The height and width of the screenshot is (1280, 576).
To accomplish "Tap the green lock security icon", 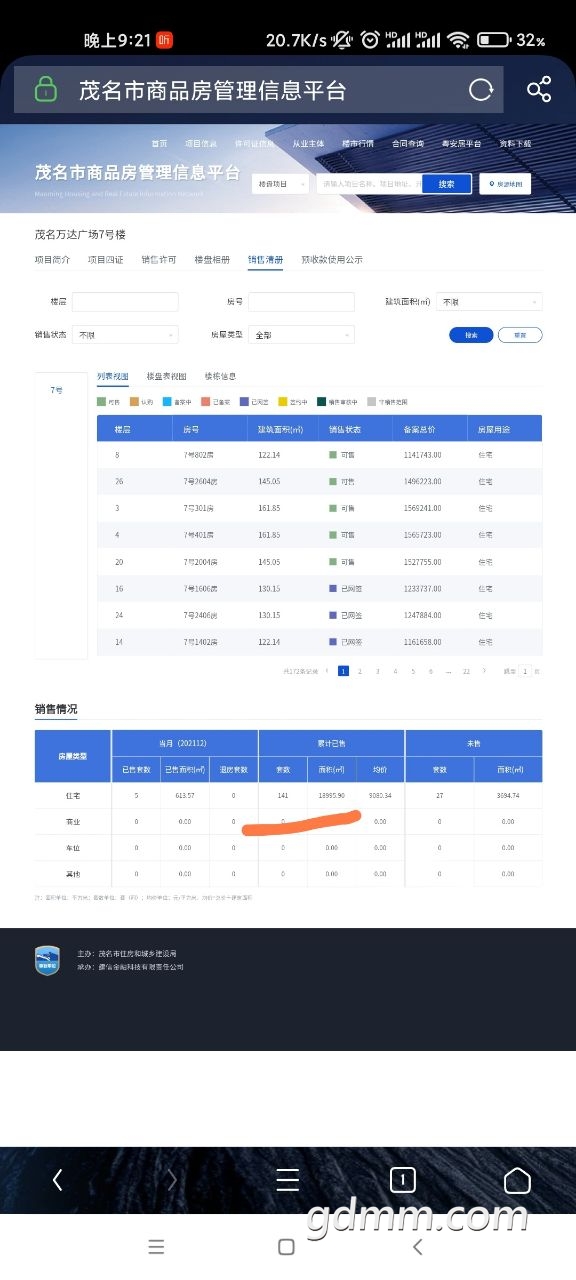I will click(x=46, y=90).
